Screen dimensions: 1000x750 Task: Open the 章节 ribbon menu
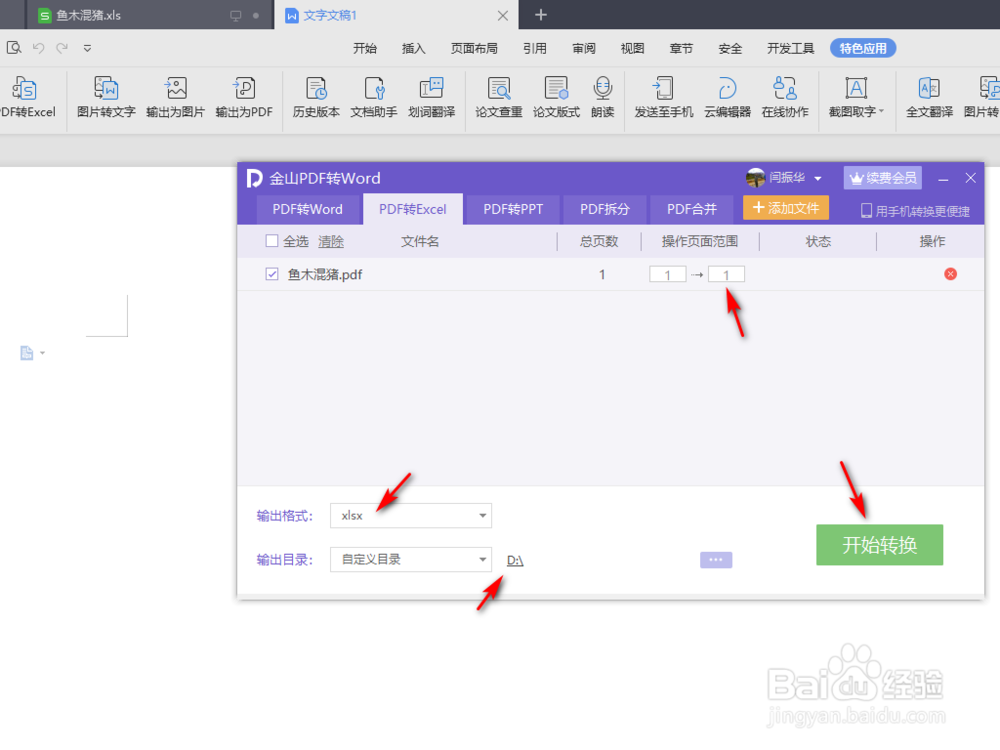click(681, 48)
